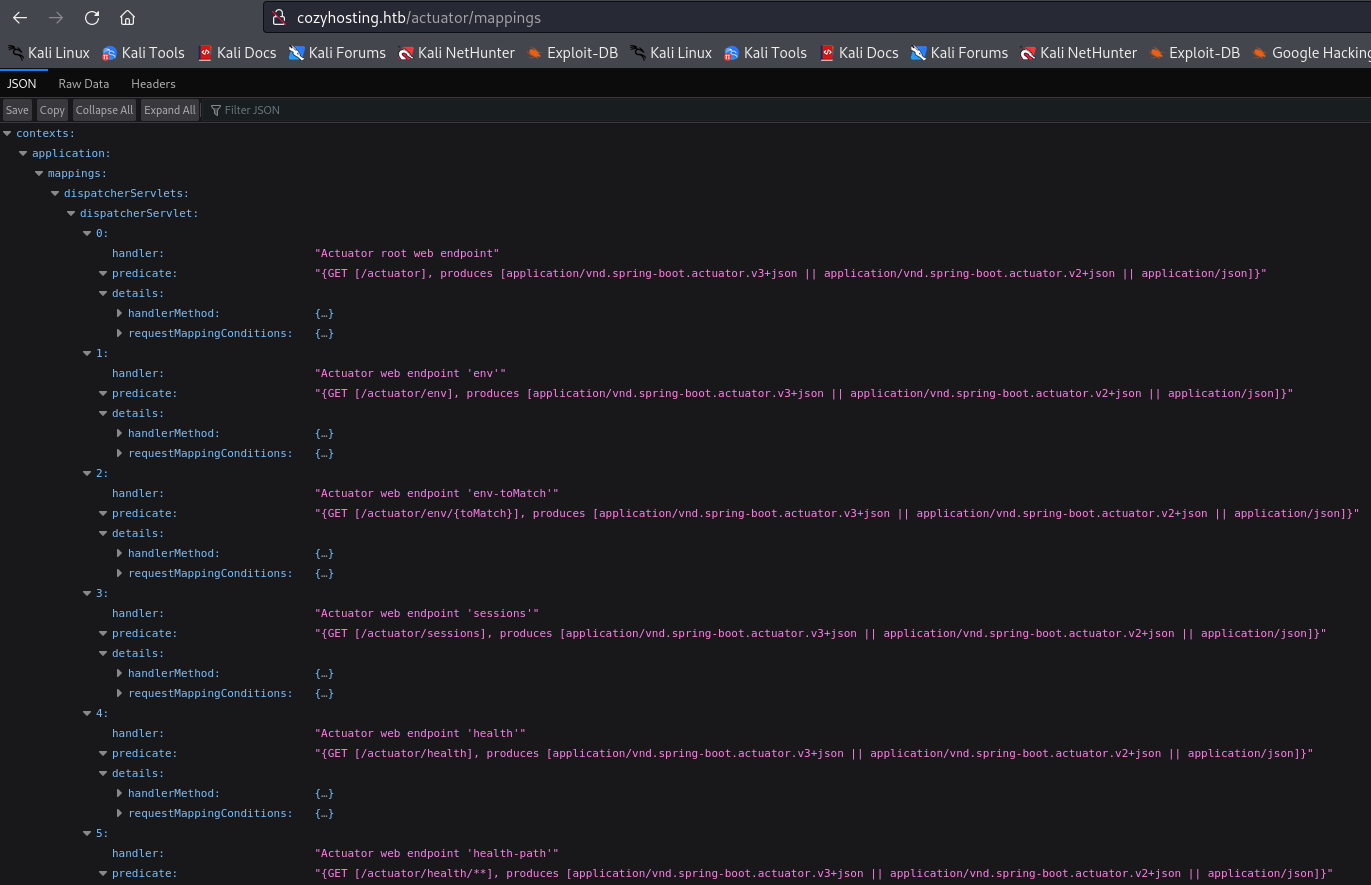Viewport: 1371px width, 885px height.
Task: Open the Google Hacking bookmark
Action: click(x=1310, y=53)
